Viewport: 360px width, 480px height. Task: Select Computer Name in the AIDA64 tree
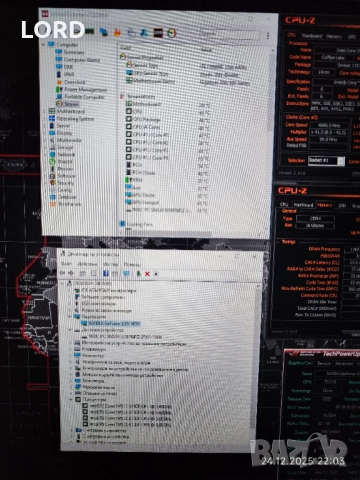pyautogui.click(x=82, y=60)
